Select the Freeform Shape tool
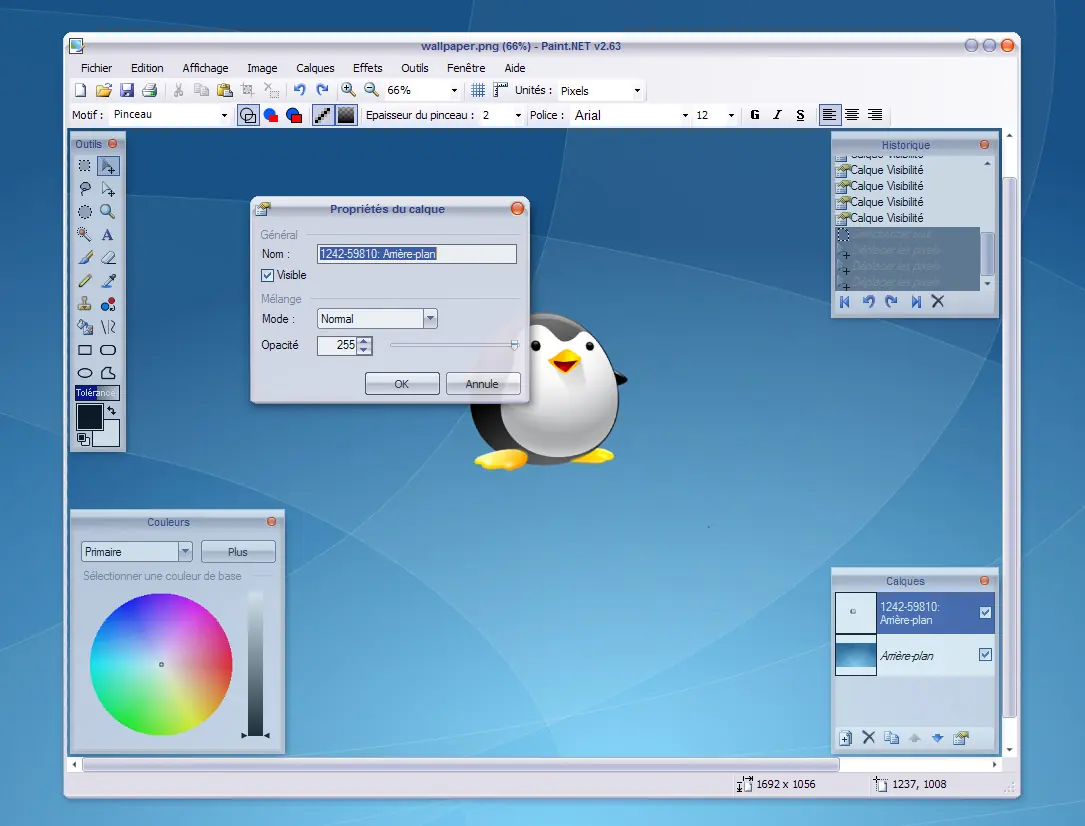 click(x=108, y=373)
